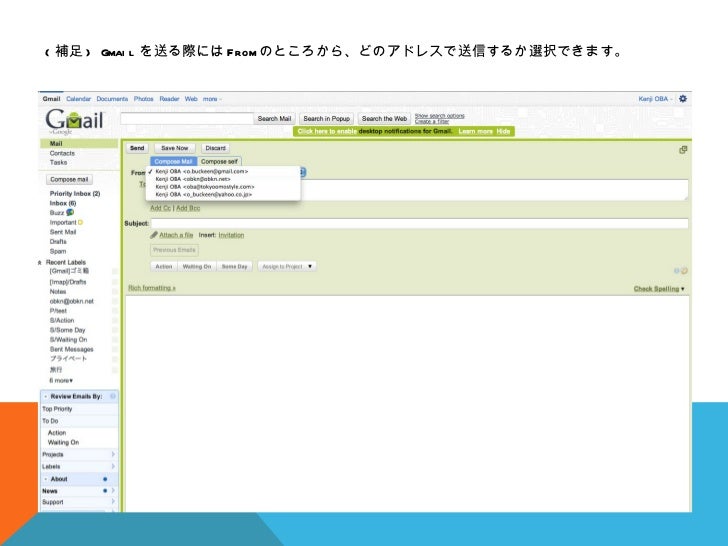Click the Add Cc link

[161, 208]
